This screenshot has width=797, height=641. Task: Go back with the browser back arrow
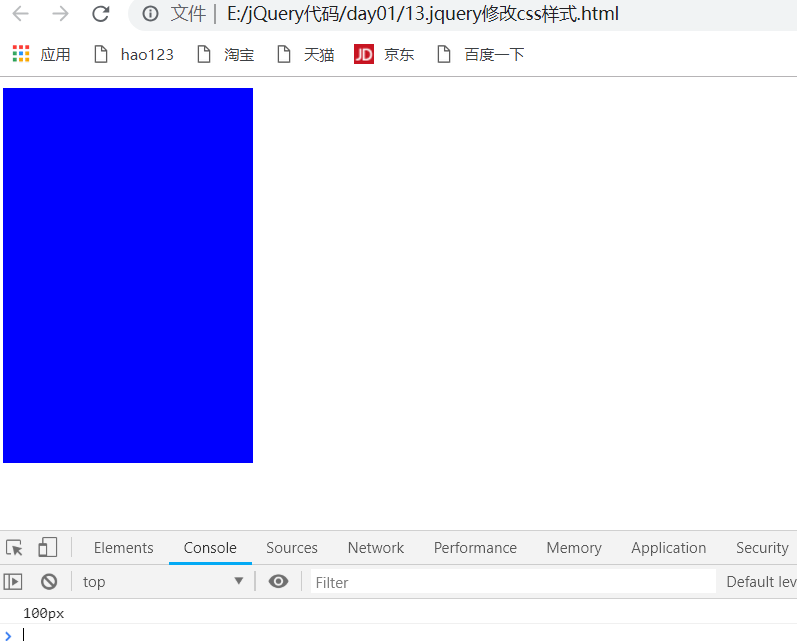pyautogui.click(x=20, y=14)
